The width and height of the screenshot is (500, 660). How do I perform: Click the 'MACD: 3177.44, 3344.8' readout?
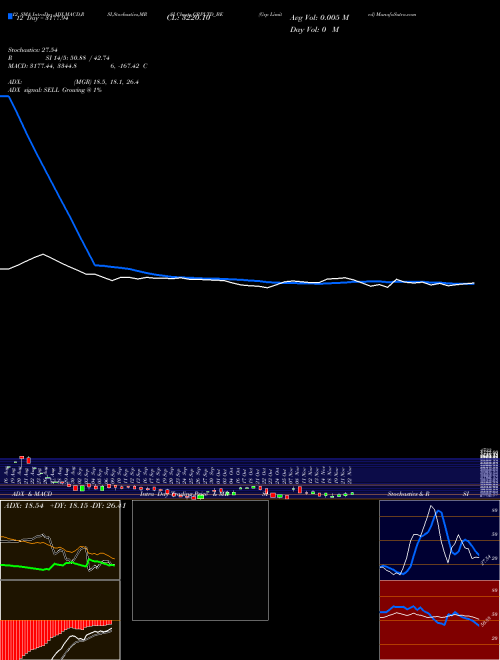point(42,66)
